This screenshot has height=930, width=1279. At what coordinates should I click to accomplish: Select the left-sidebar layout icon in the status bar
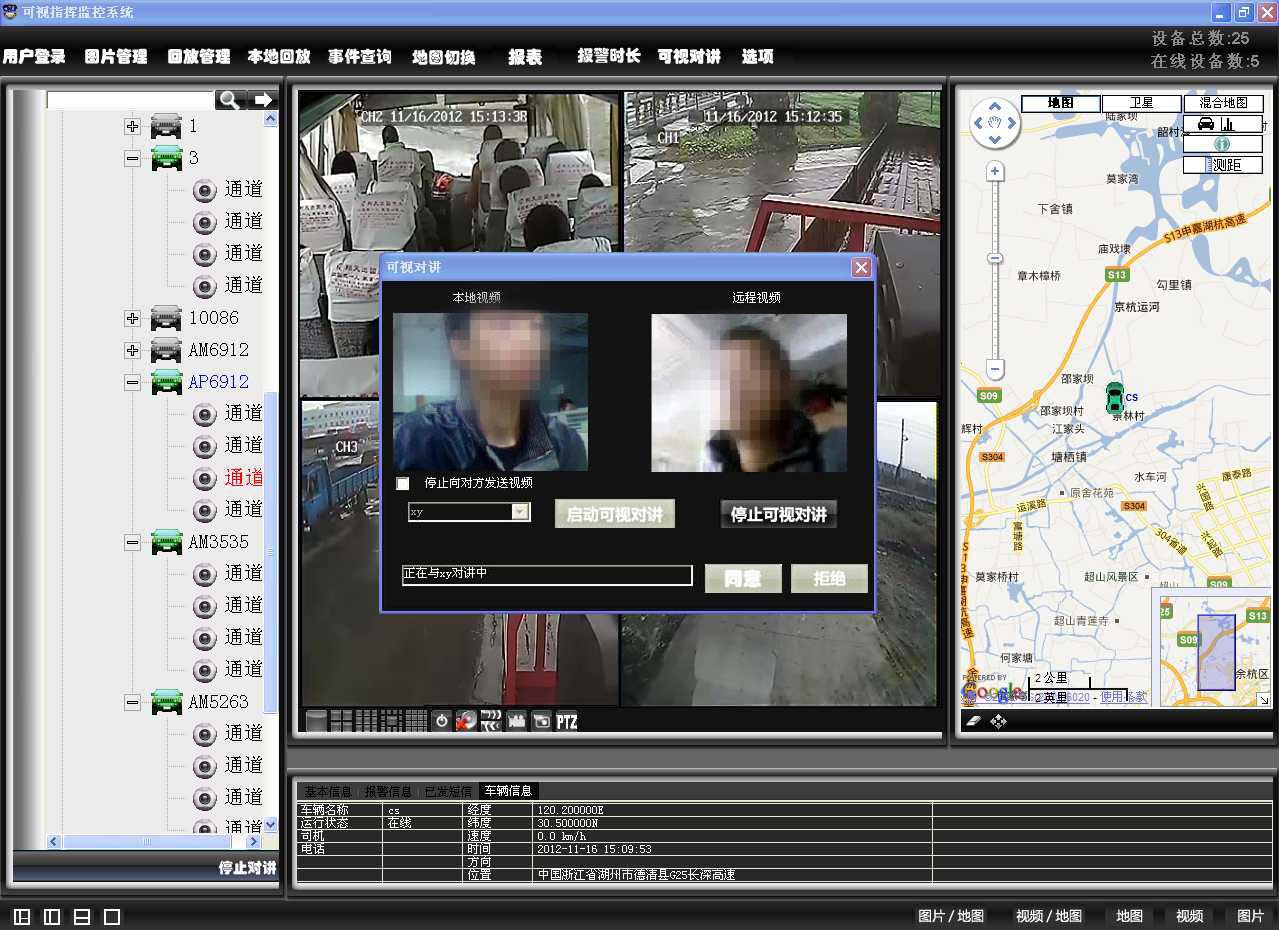point(22,916)
